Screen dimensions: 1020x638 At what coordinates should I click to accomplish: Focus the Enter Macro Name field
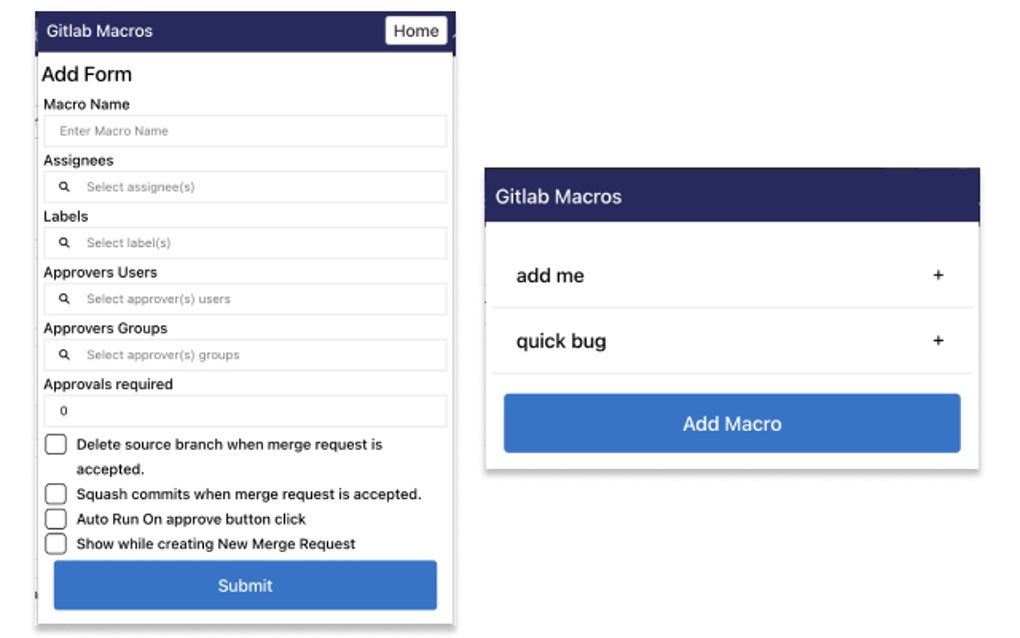(245, 131)
